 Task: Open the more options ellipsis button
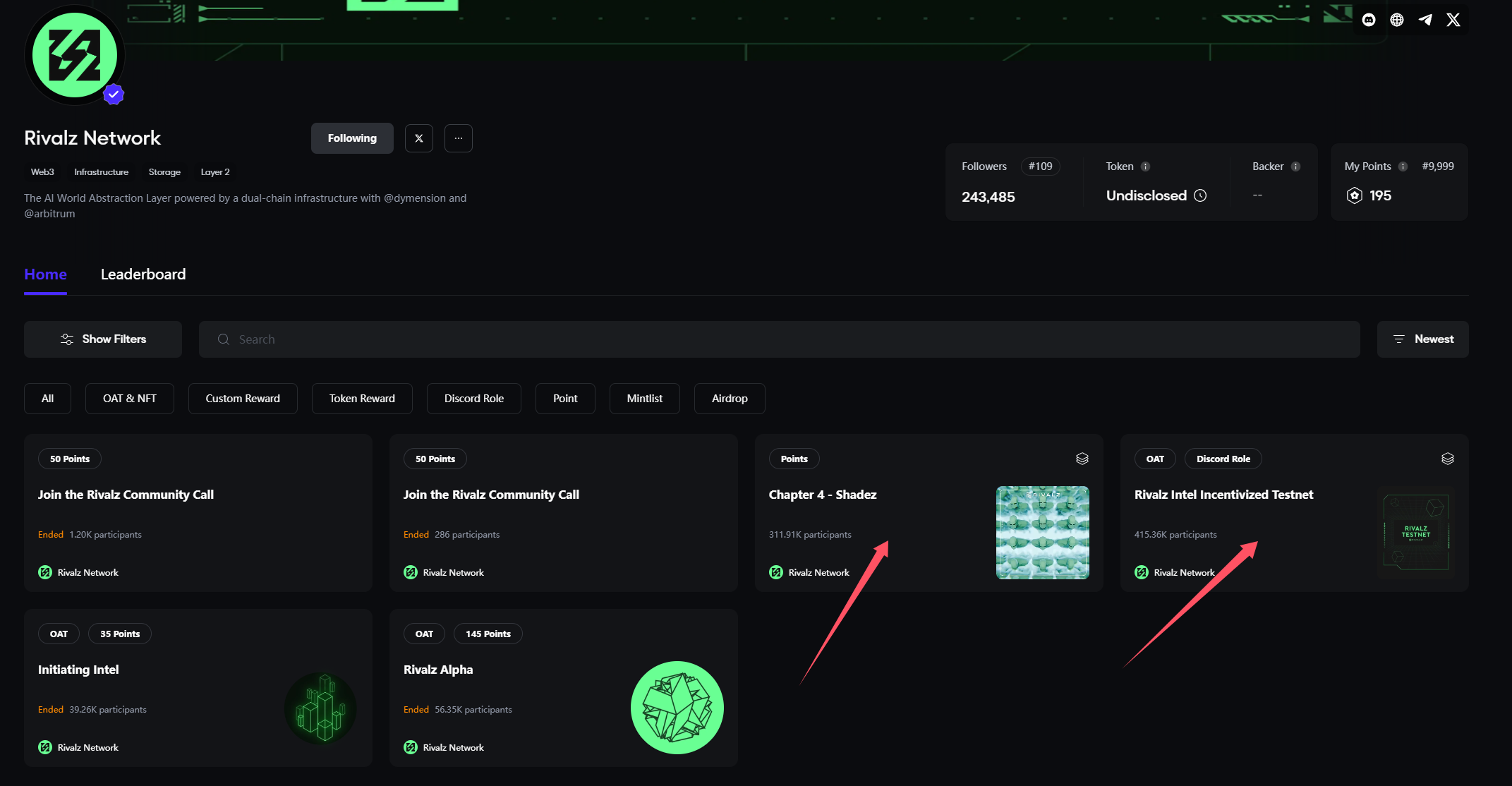(459, 138)
